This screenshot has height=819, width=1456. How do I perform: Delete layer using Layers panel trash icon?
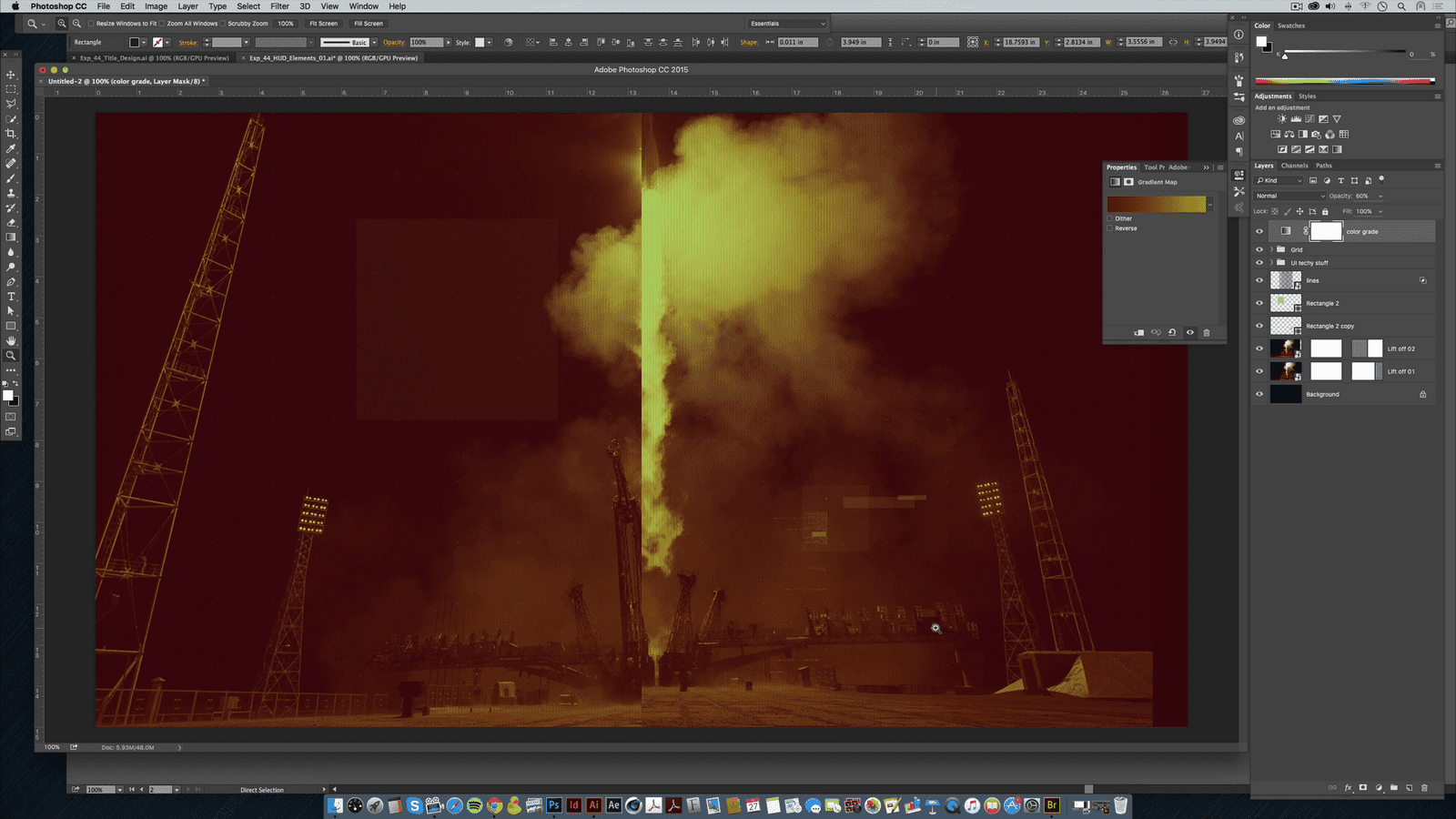pos(1424,788)
